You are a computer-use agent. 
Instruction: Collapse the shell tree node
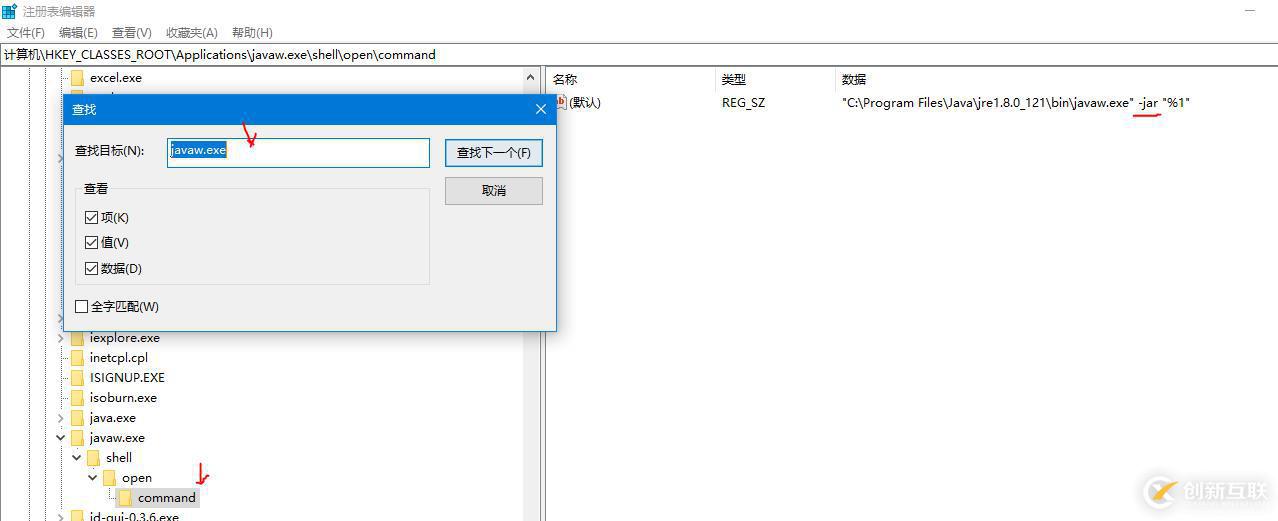click(77, 458)
